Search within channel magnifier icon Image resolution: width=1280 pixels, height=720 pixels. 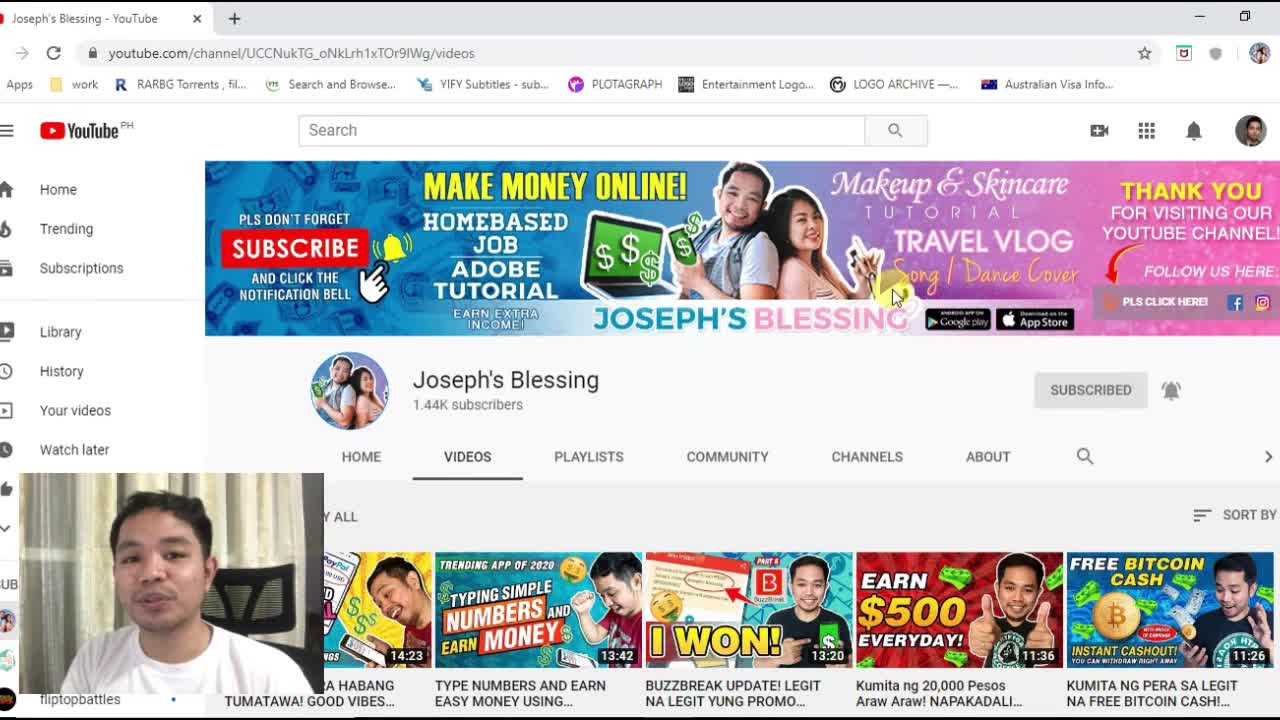[x=1085, y=456]
